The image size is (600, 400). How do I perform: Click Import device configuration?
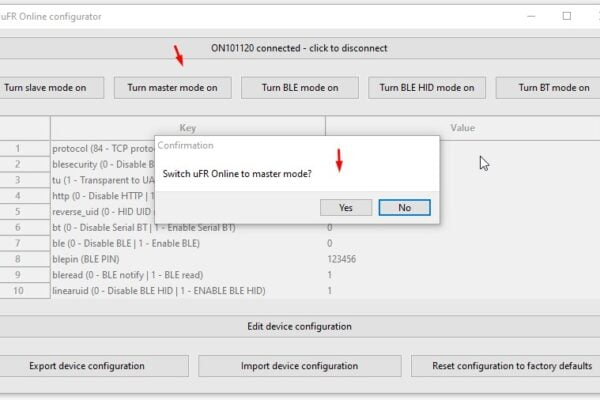300,366
